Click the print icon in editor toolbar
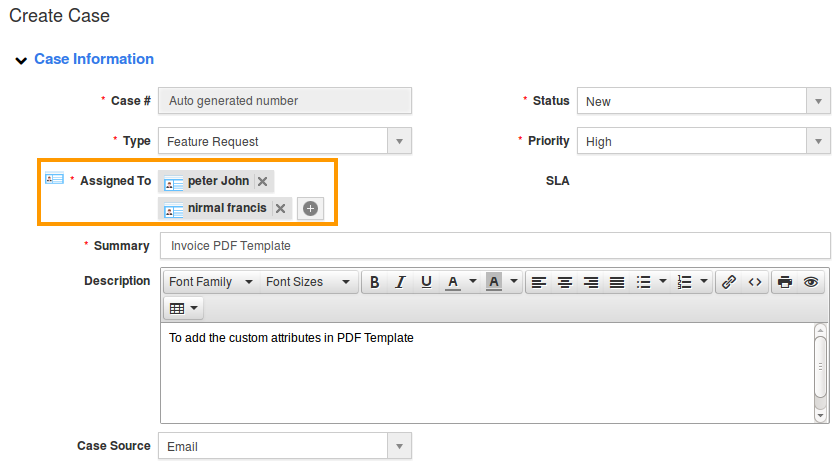Image resolution: width=839 pixels, height=464 pixels. point(785,282)
